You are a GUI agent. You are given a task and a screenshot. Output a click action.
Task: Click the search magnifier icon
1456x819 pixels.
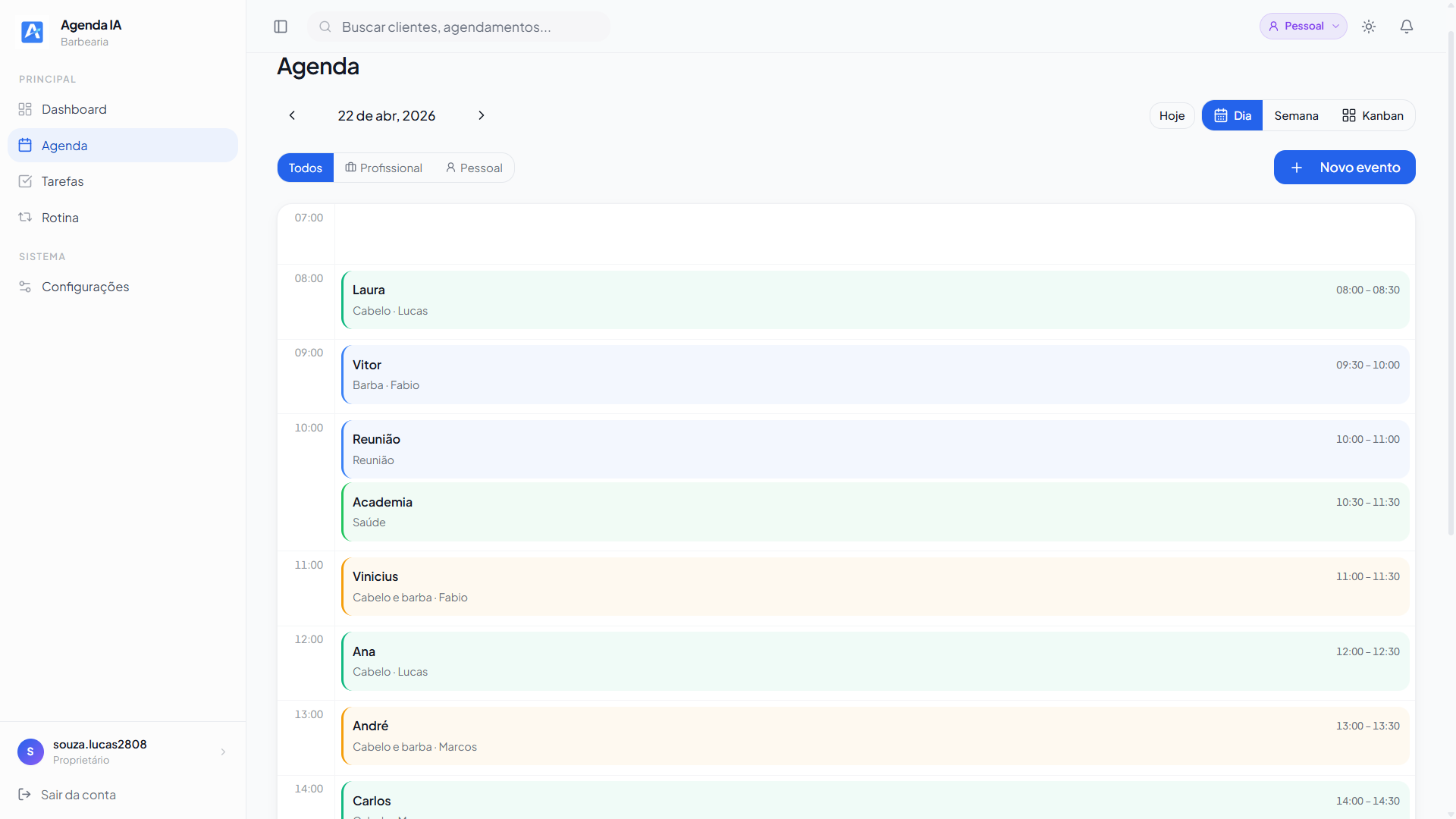[325, 27]
